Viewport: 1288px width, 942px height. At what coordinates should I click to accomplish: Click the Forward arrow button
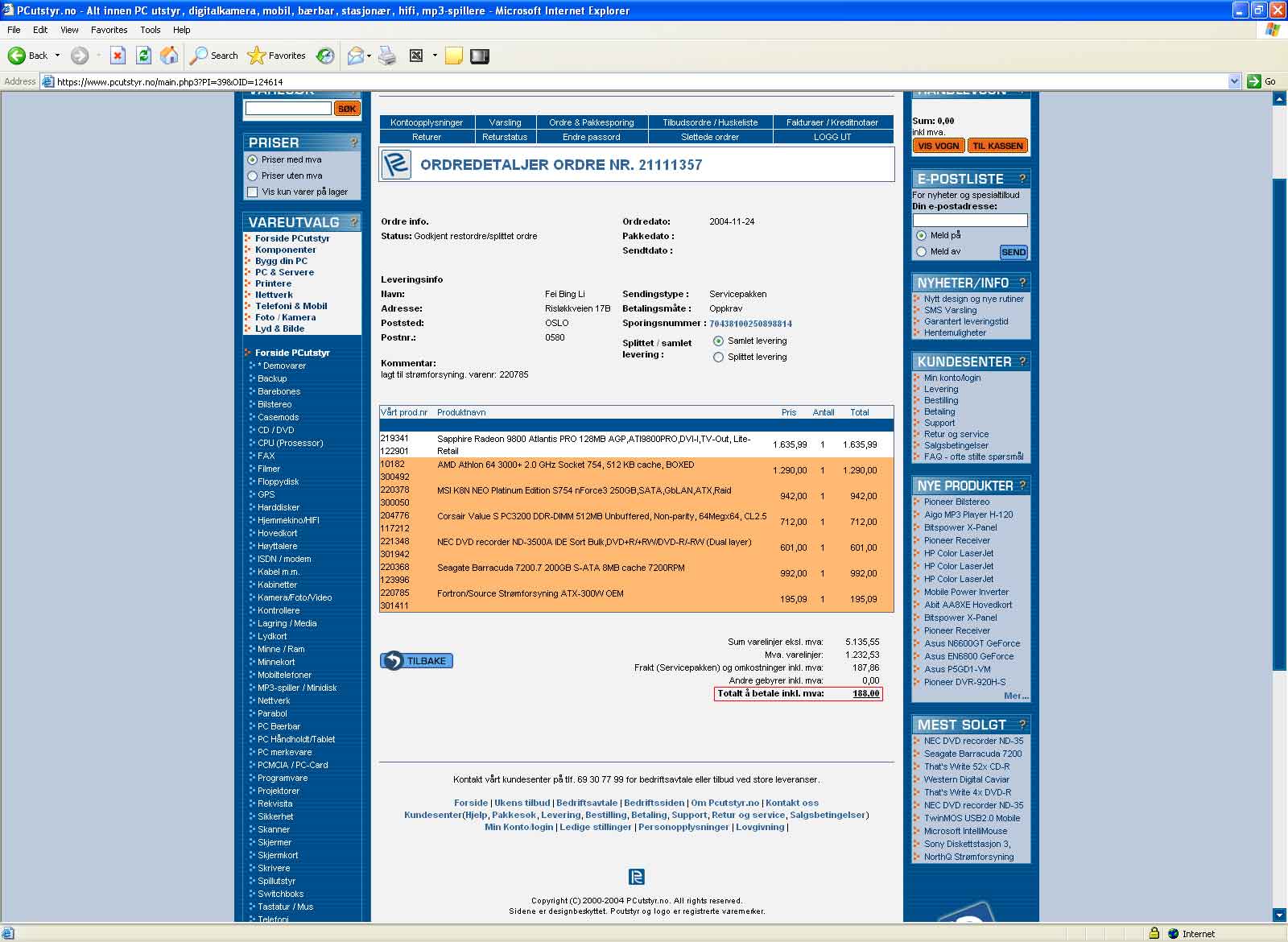[x=79, y=56]
